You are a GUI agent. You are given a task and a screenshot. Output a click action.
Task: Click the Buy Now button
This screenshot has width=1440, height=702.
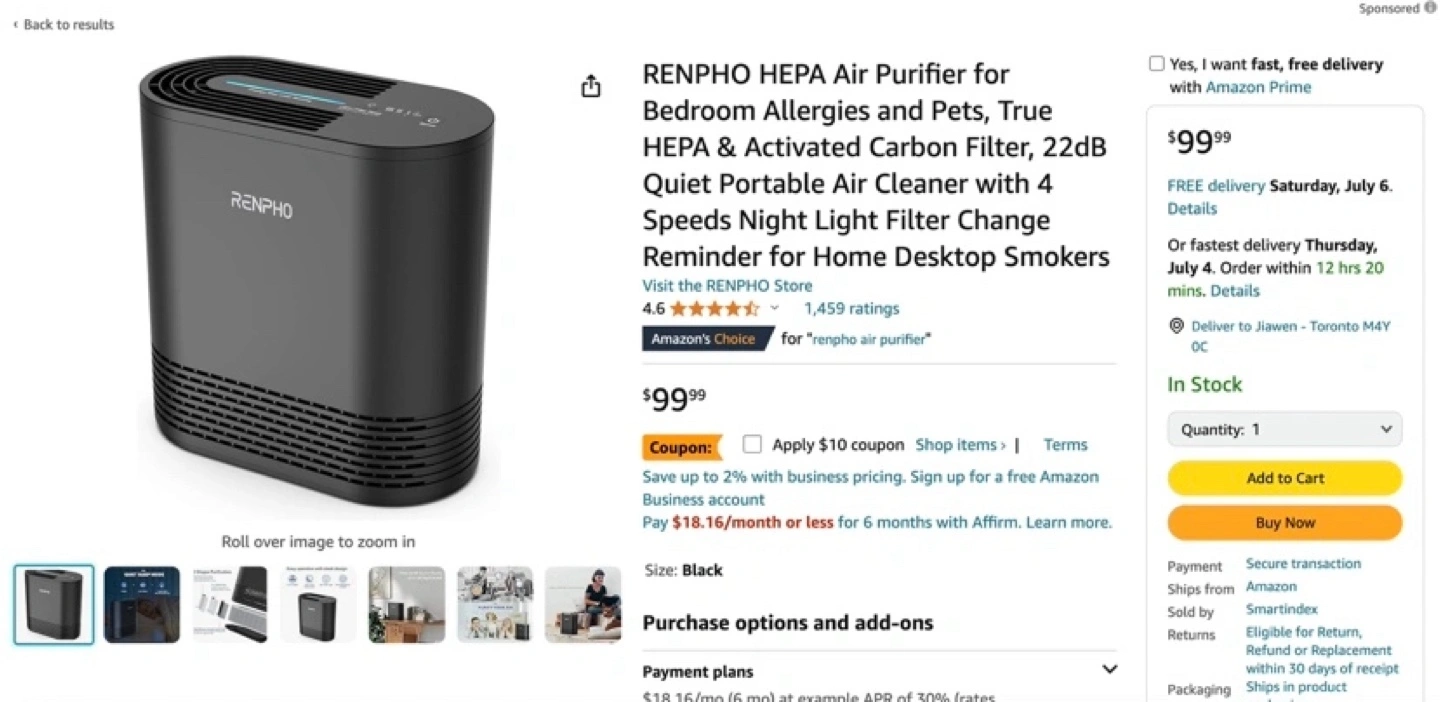(x=1285, y=522)
